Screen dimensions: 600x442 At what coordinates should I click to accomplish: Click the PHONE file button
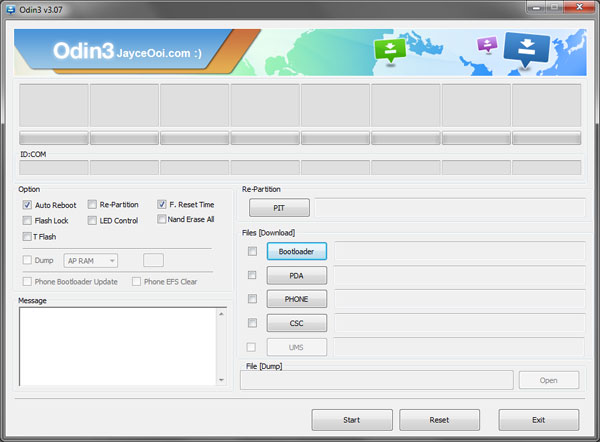point(297,299)
